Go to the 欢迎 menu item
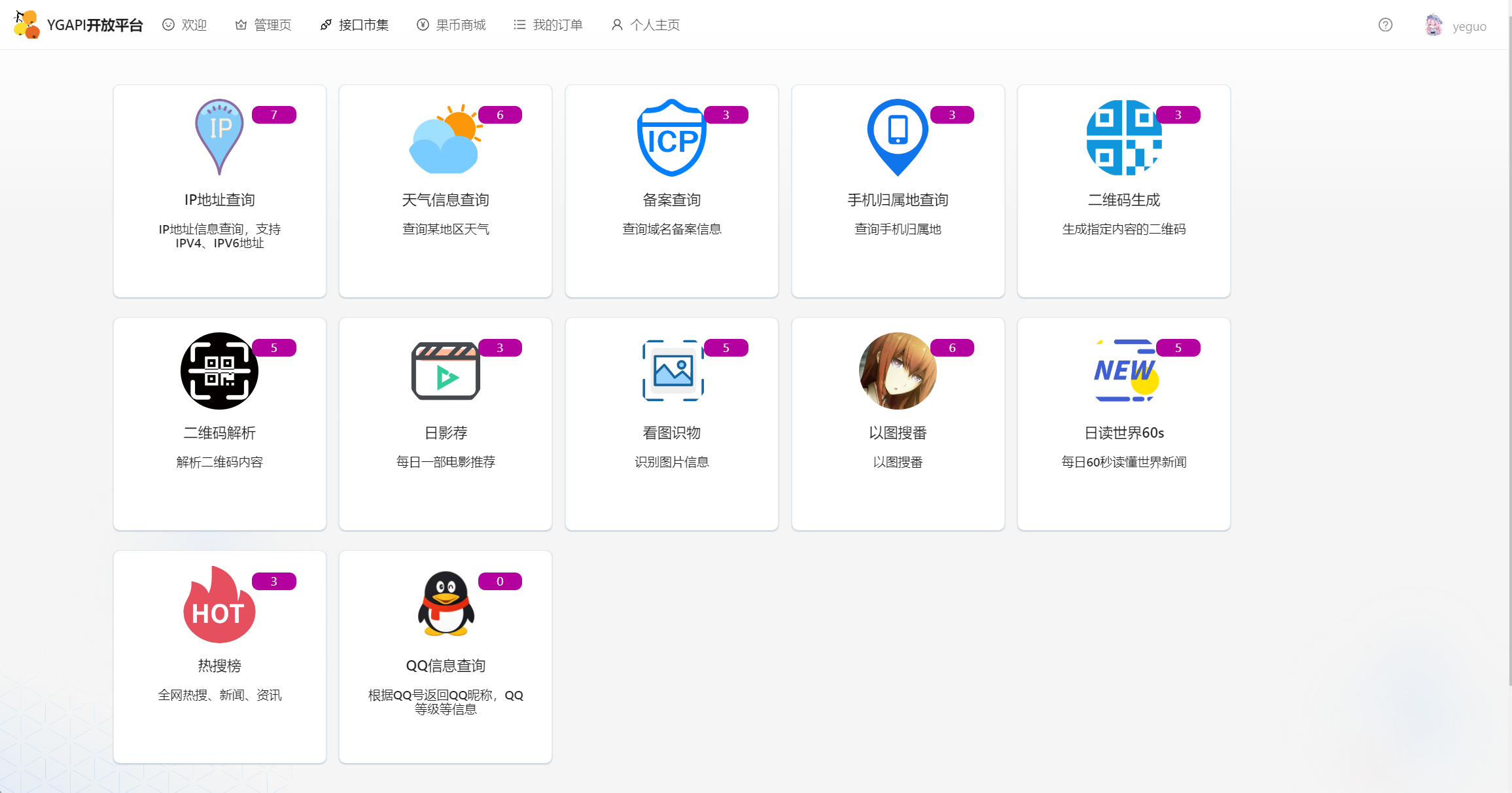 (x=185, y=25)
